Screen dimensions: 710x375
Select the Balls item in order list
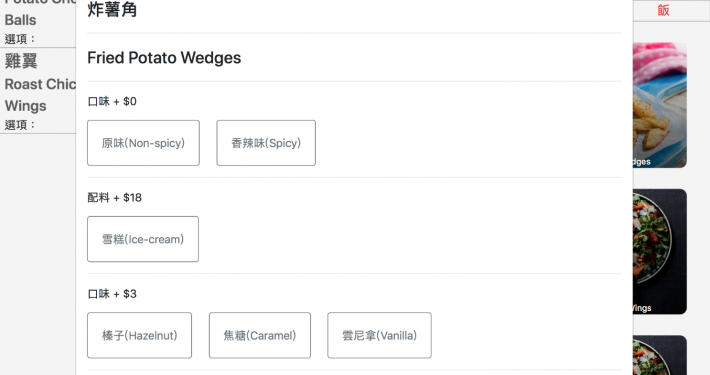pos(20,20)
